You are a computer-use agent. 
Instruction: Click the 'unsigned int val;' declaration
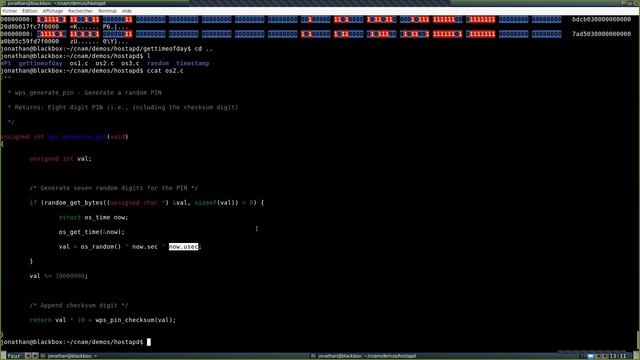60,158
